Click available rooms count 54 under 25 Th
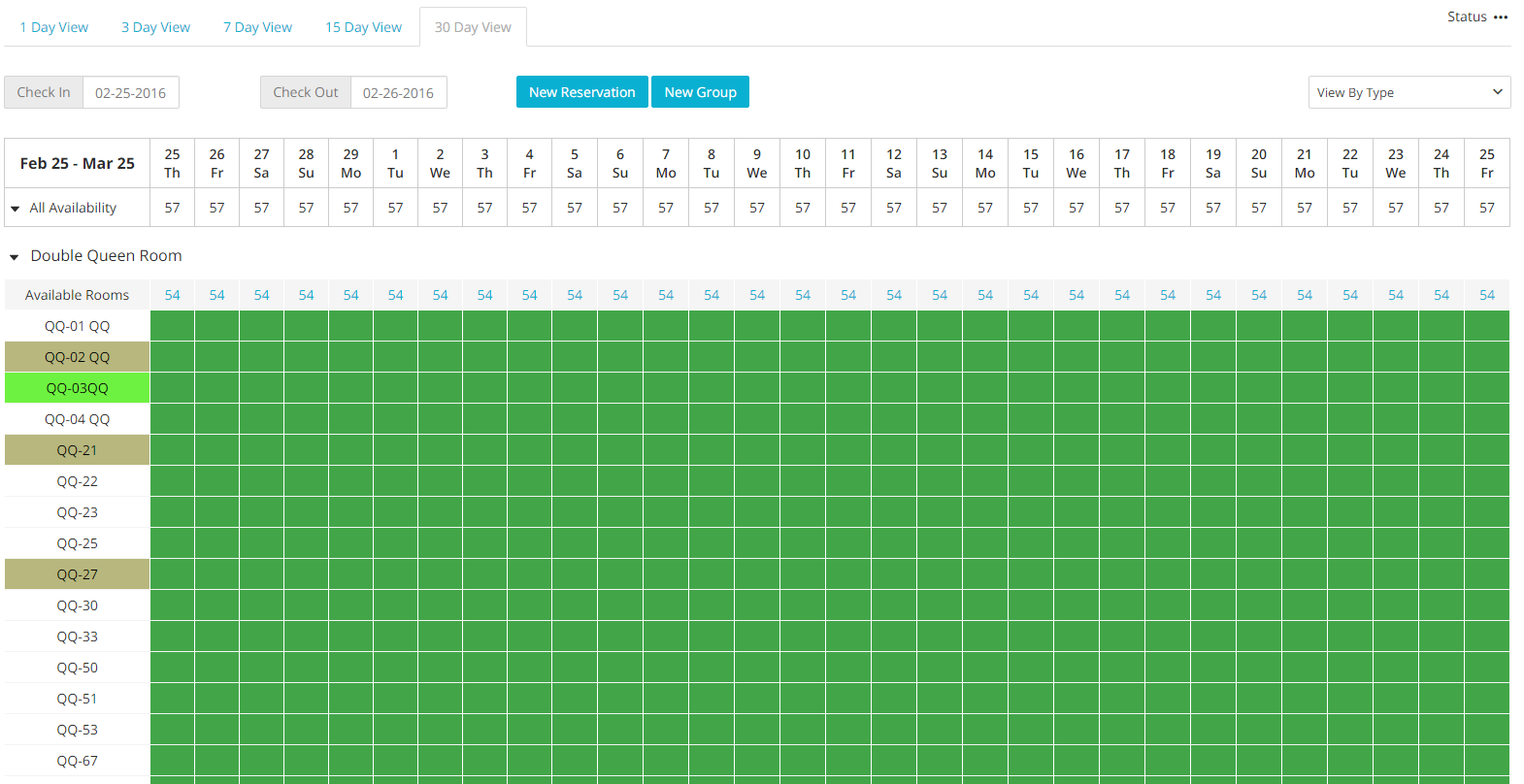This screenshot has height=784, width=1524. point(172,295)
